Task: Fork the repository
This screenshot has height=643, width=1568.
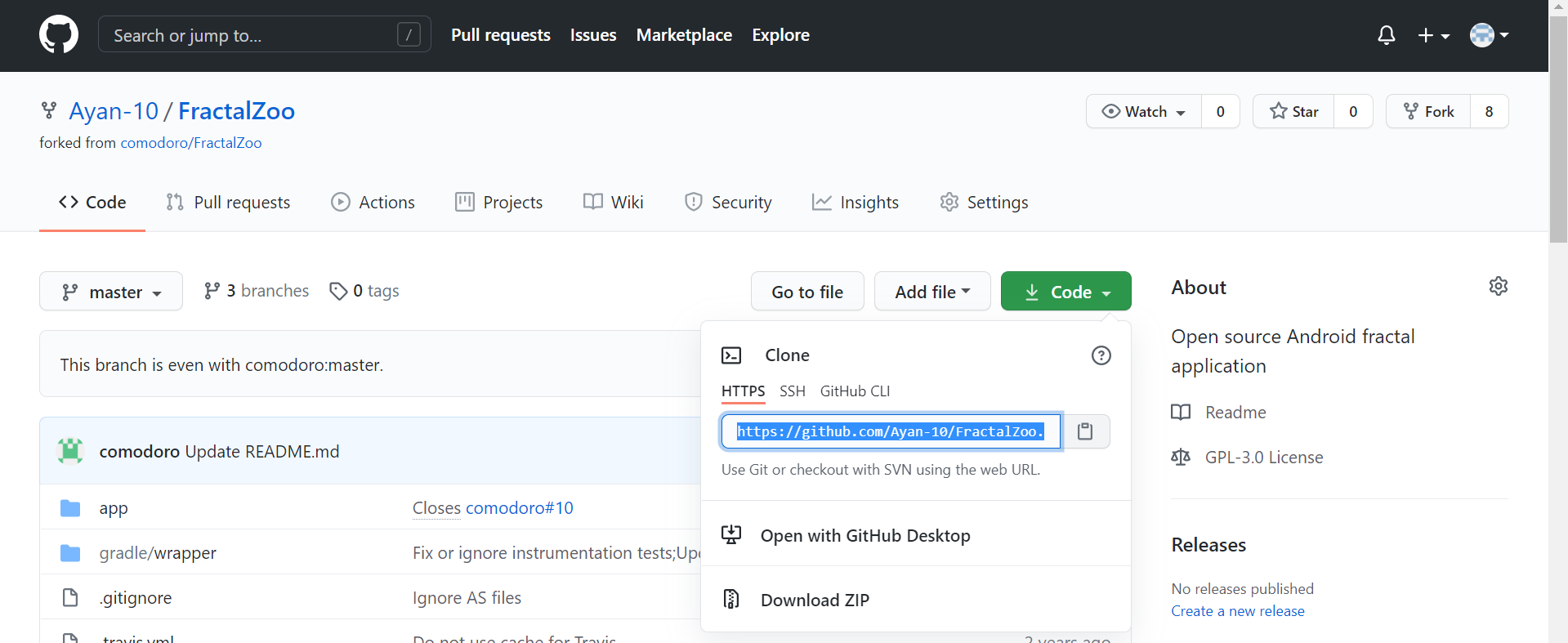Action: pyautogui.click(x=1428, y=111)
